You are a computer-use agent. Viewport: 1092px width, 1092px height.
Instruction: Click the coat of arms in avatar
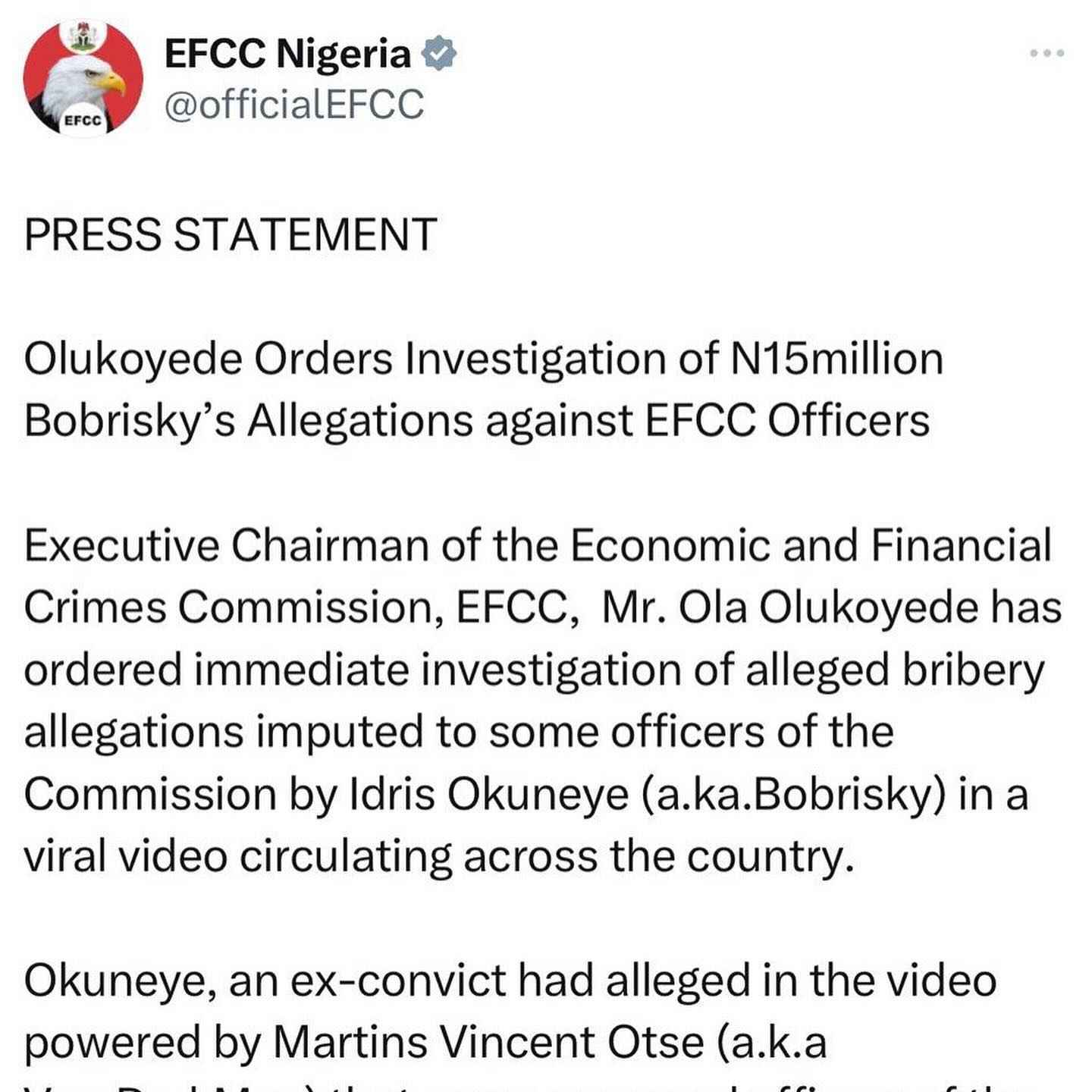click(x=81, y=36)
